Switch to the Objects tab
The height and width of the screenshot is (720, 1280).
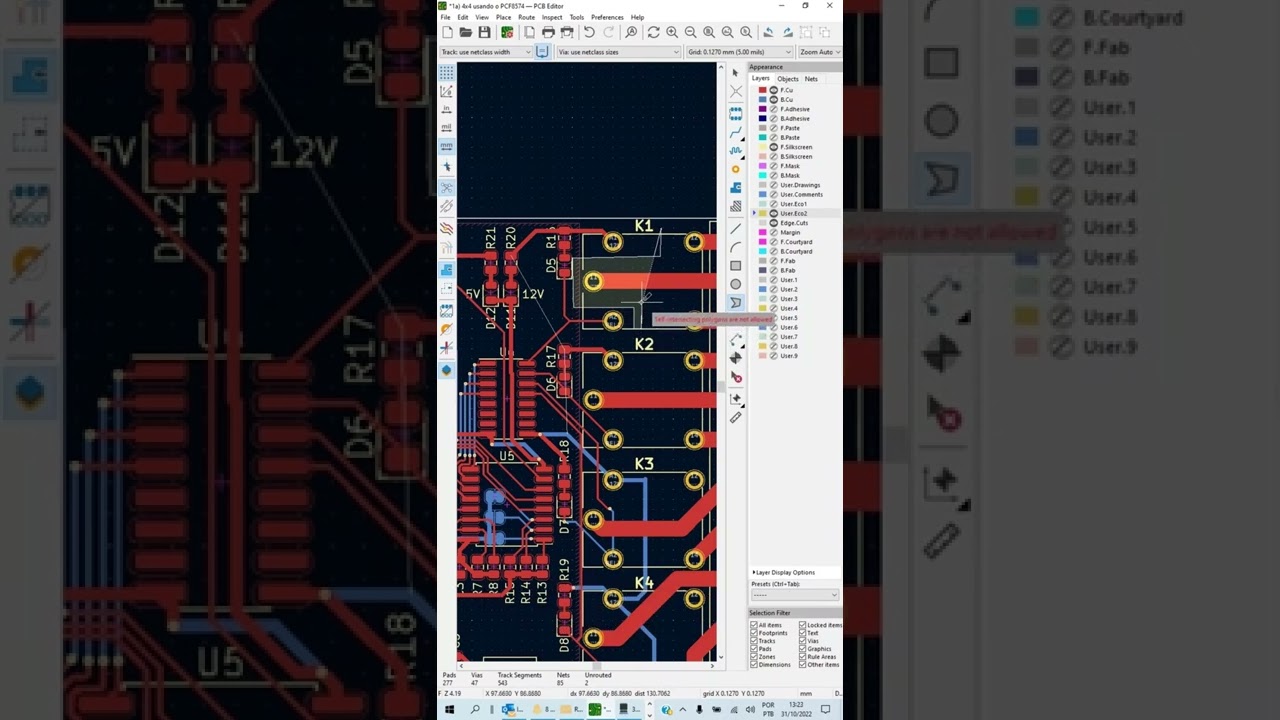click(788, 79)
